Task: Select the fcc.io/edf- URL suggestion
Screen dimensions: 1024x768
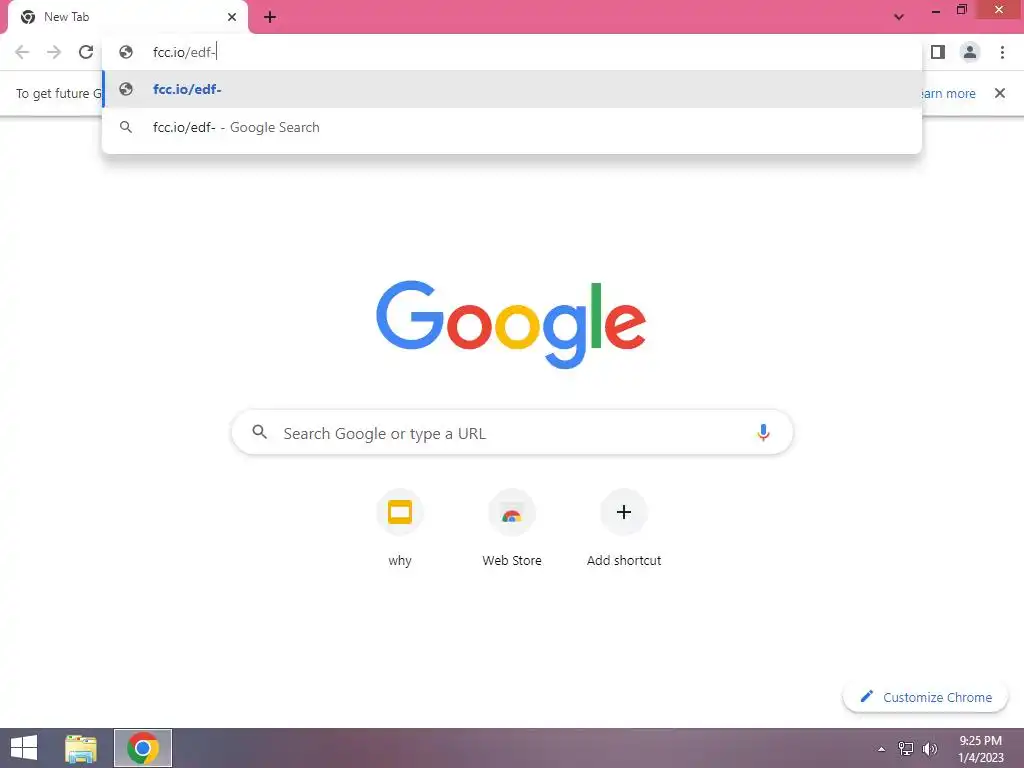Action: (x=512, y=89)
